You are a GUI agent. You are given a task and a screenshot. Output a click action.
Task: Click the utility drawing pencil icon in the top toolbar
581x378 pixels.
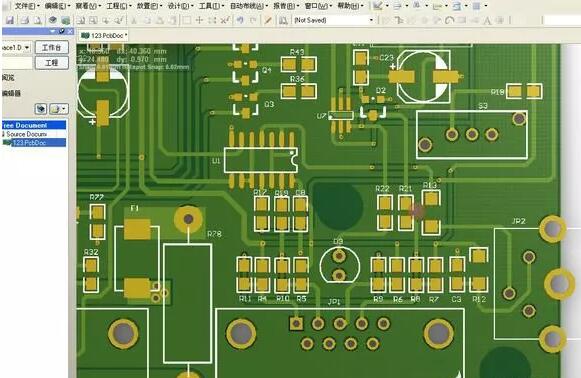tap(378, 6)
